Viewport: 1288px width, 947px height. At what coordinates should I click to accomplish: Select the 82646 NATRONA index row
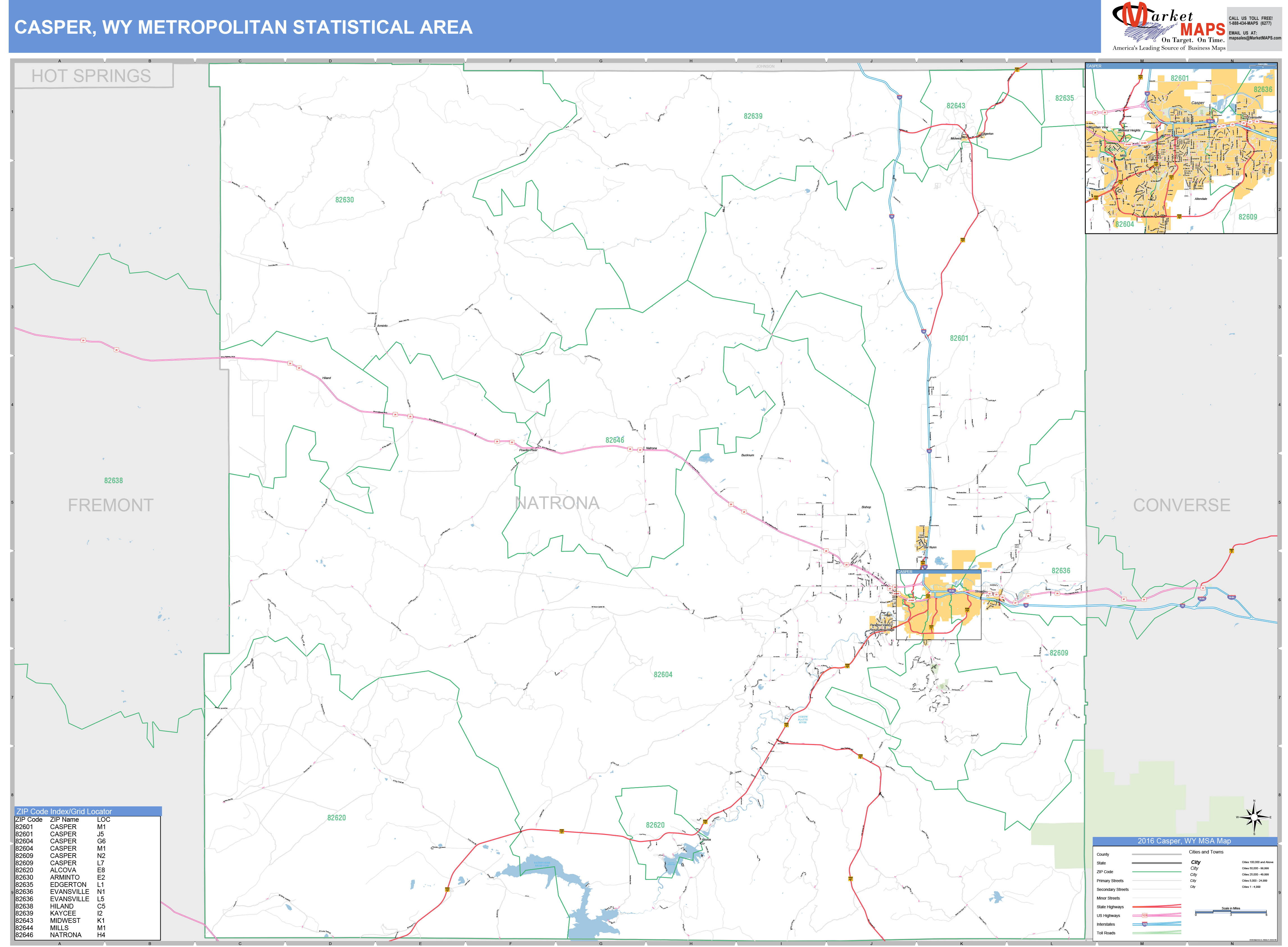(60, 935)
